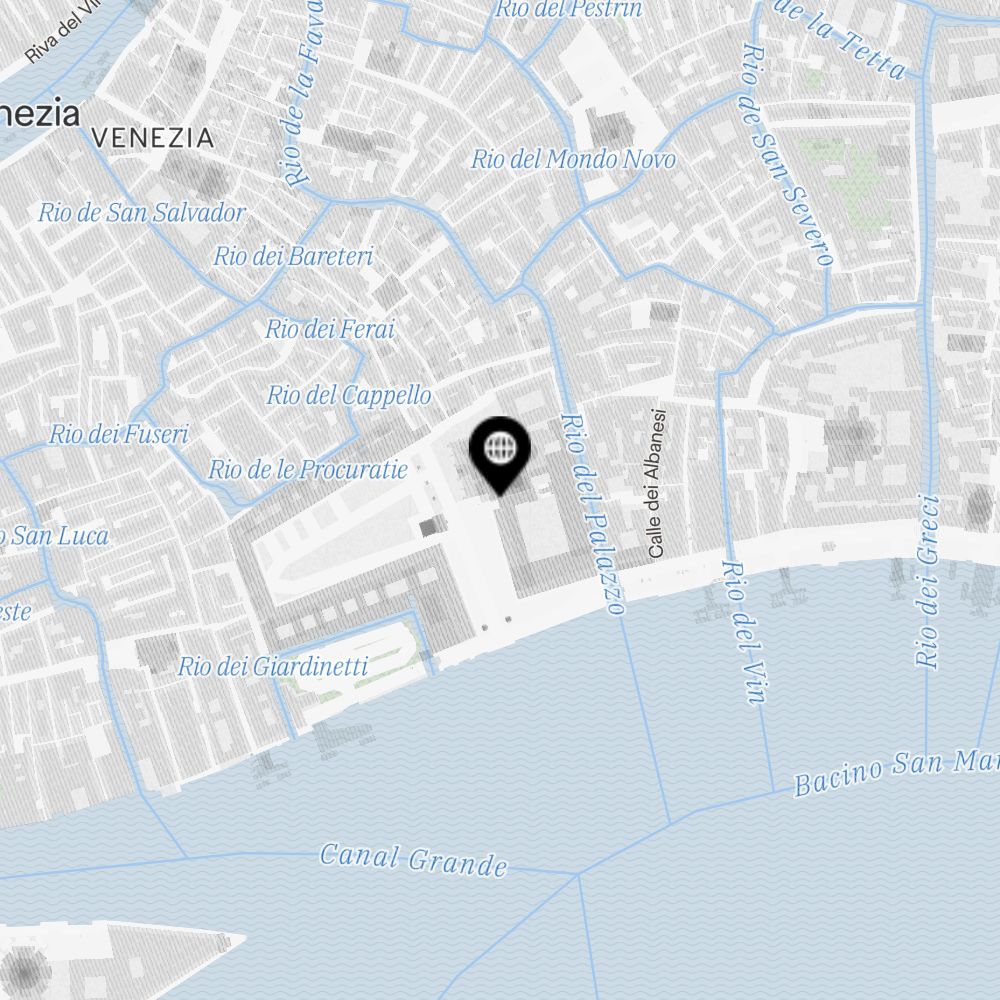Click the Rio del Vin label

tap(745, 631)
